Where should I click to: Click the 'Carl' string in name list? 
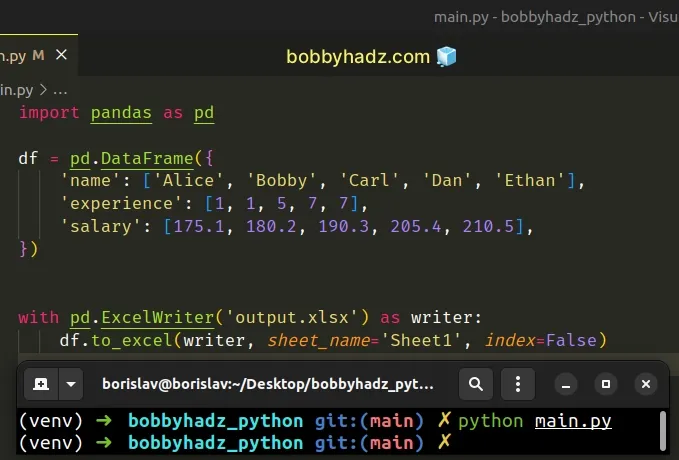369,181
